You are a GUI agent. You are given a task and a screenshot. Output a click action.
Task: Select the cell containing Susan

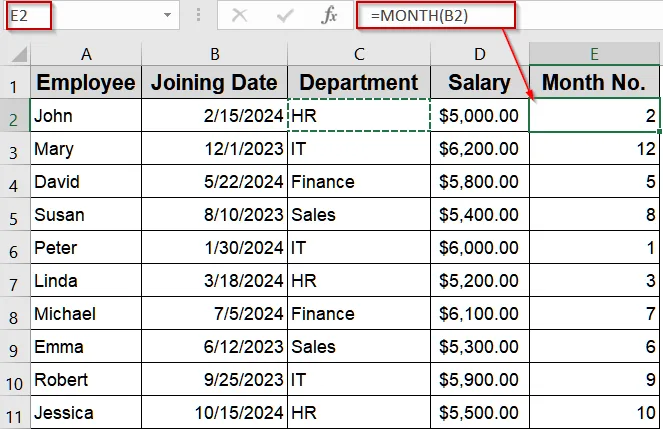(86, 214)
